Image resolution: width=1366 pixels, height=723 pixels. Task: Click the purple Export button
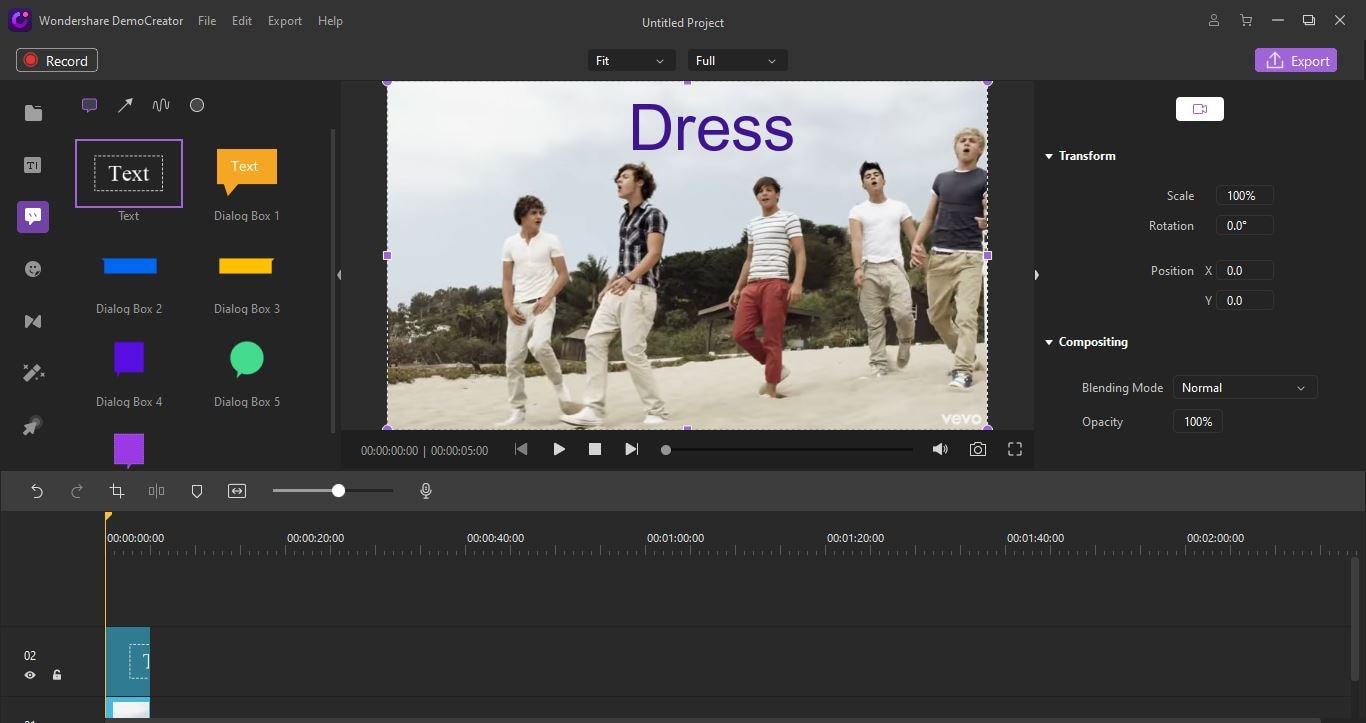coord(1296,61)
